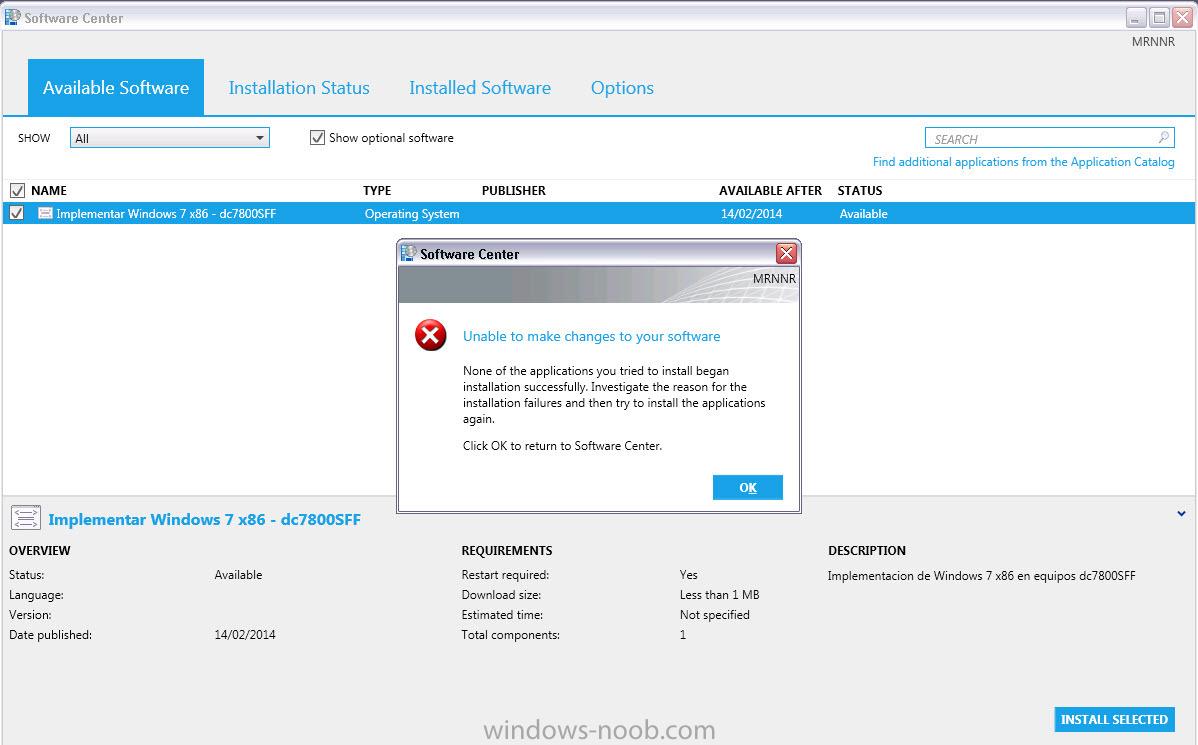Switch to the Available Software tab

click(x=116, y=88)
